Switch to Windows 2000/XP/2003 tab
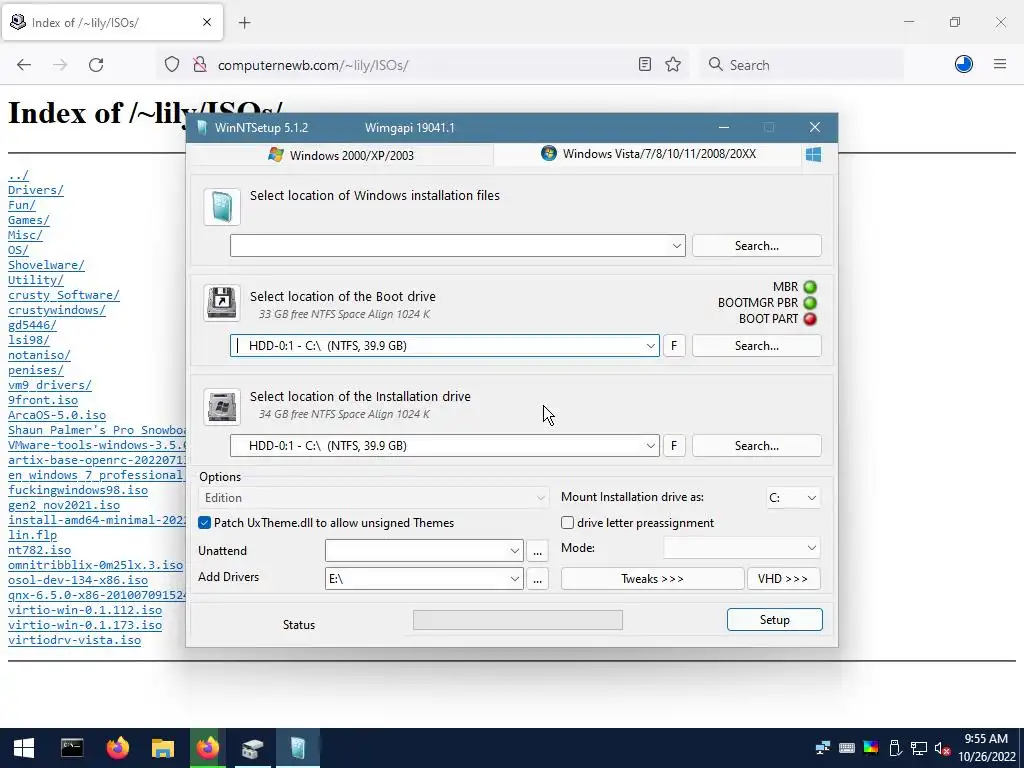The image size is (1024, 768). pos(341,155)
